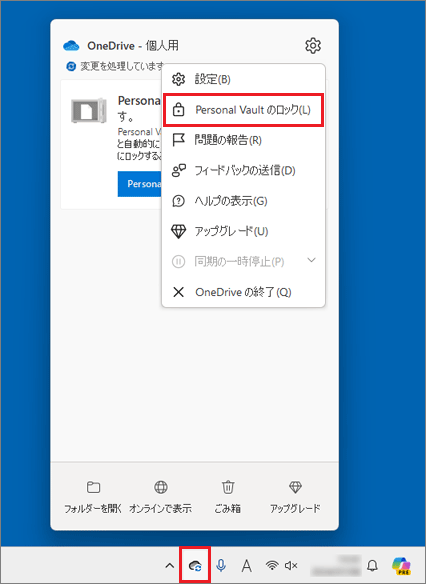
Task: Choose Personal Vault のロック(L)
Action: [244, 110]
